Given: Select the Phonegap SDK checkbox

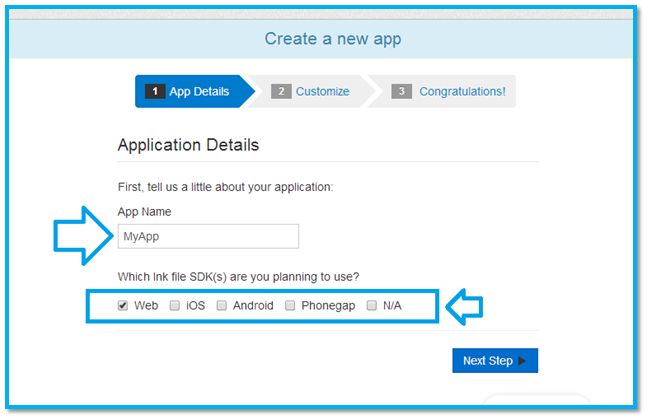Looking at the screenshot, I should [x=290, y=306].
